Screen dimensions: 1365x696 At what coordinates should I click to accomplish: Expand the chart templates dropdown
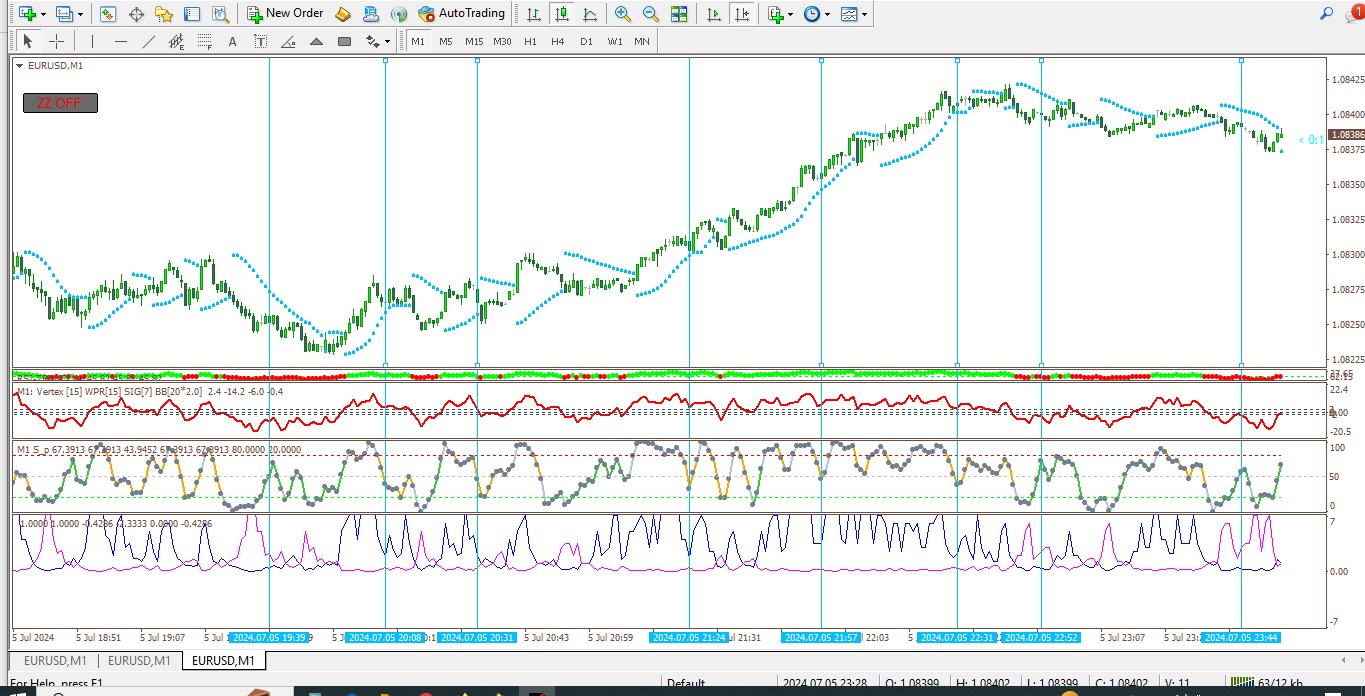click(864, 14)
